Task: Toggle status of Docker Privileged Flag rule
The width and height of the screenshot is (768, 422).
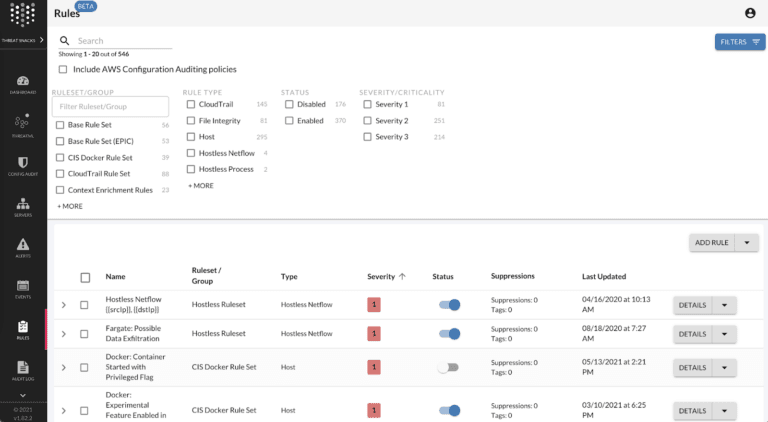Action: click(x=448, y=367)
